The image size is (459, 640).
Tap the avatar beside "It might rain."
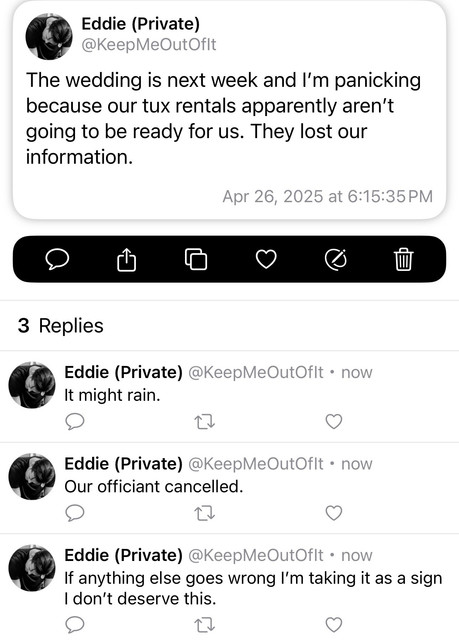(x=32, y=385)
